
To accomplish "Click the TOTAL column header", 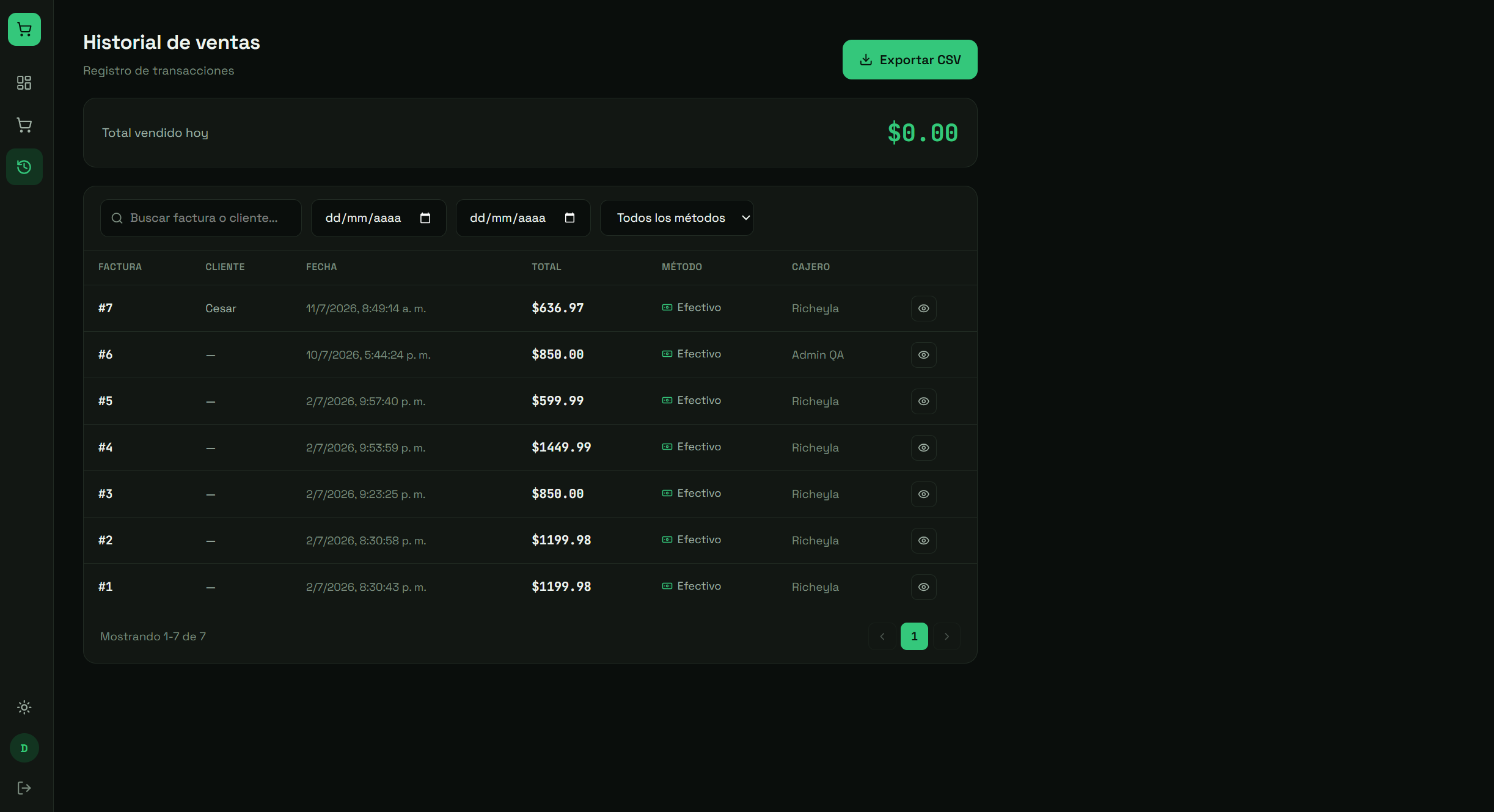I will (x=546, y=267).
